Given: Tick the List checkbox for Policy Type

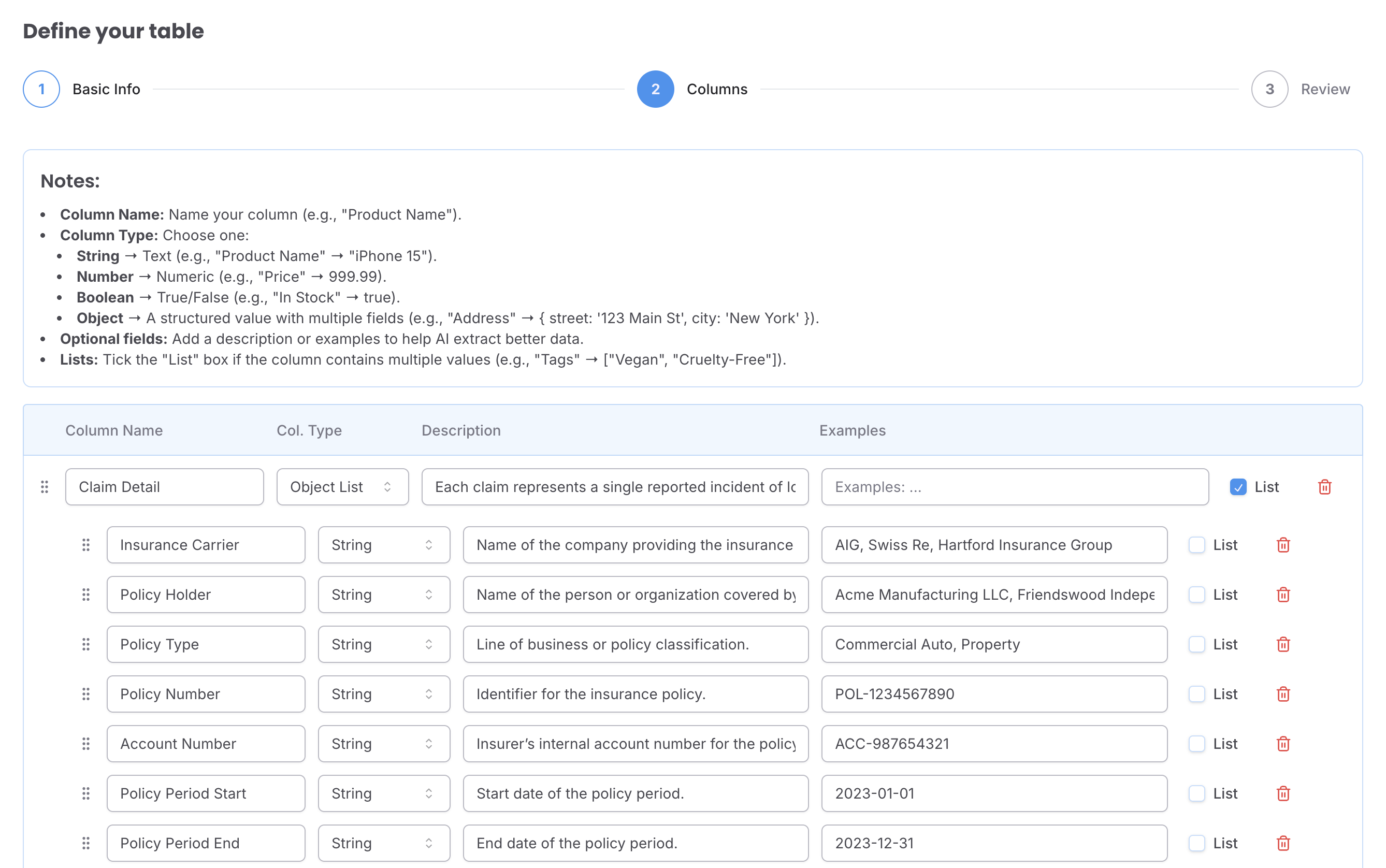Looking at the screenshot, I should tap(1196, 644).
